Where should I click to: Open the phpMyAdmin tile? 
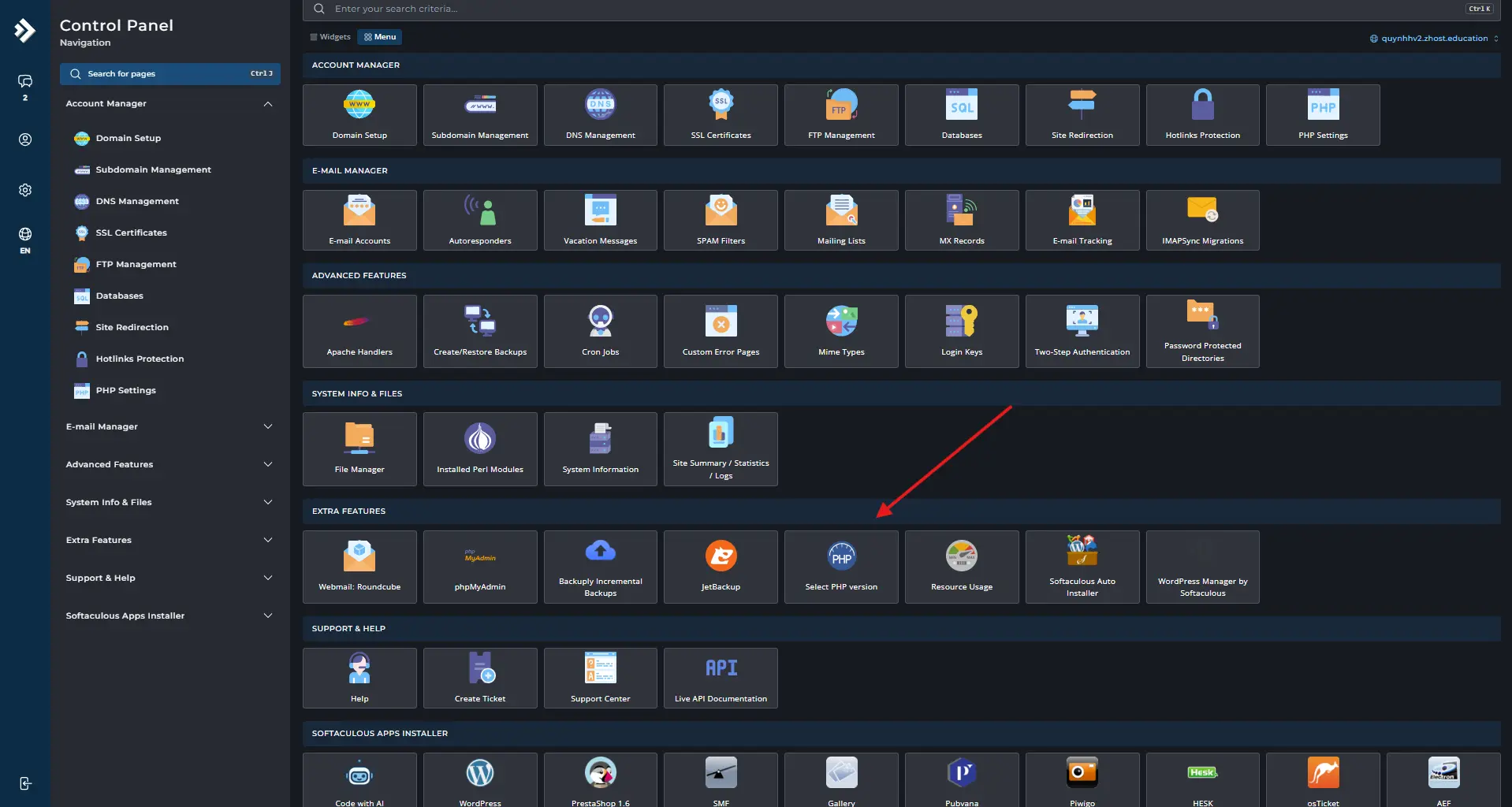(x=480, y=567)
